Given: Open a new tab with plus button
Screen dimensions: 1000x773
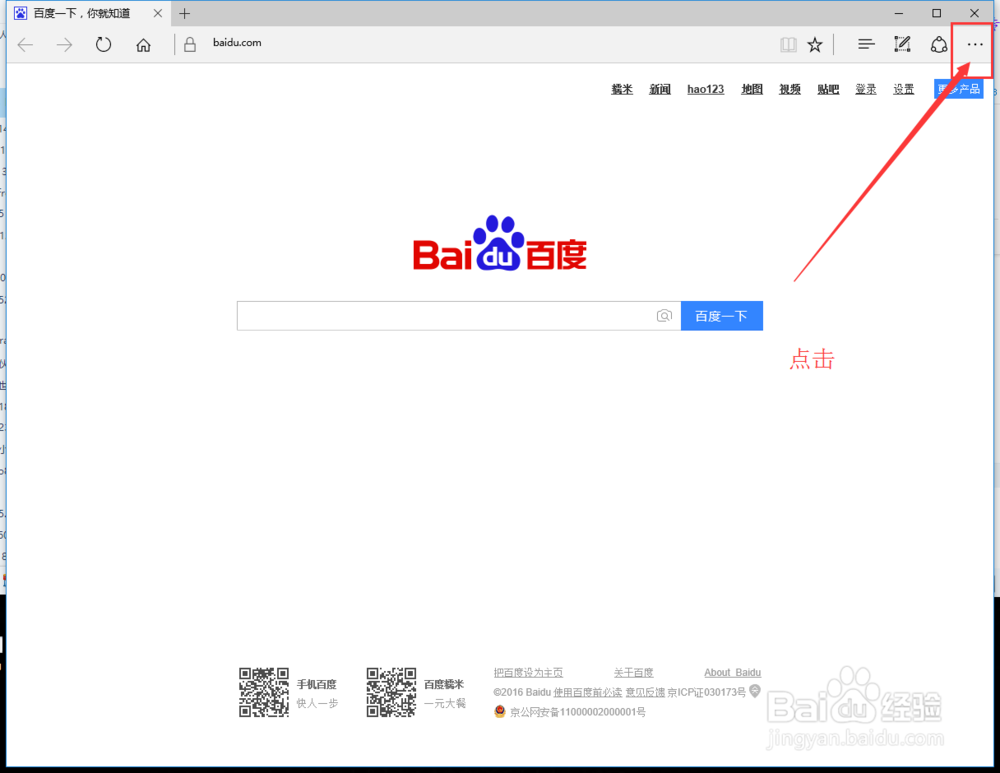Looking at the screenshot, I should (x=184, y=13).
